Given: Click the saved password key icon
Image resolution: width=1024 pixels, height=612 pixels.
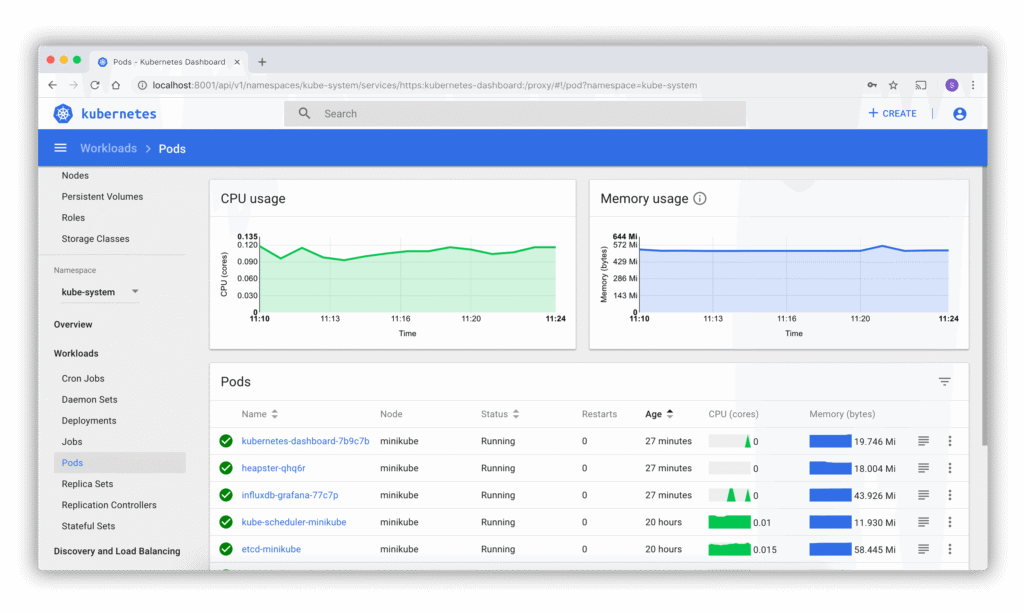Looking at the screenshot, I should tap(872, 85).
